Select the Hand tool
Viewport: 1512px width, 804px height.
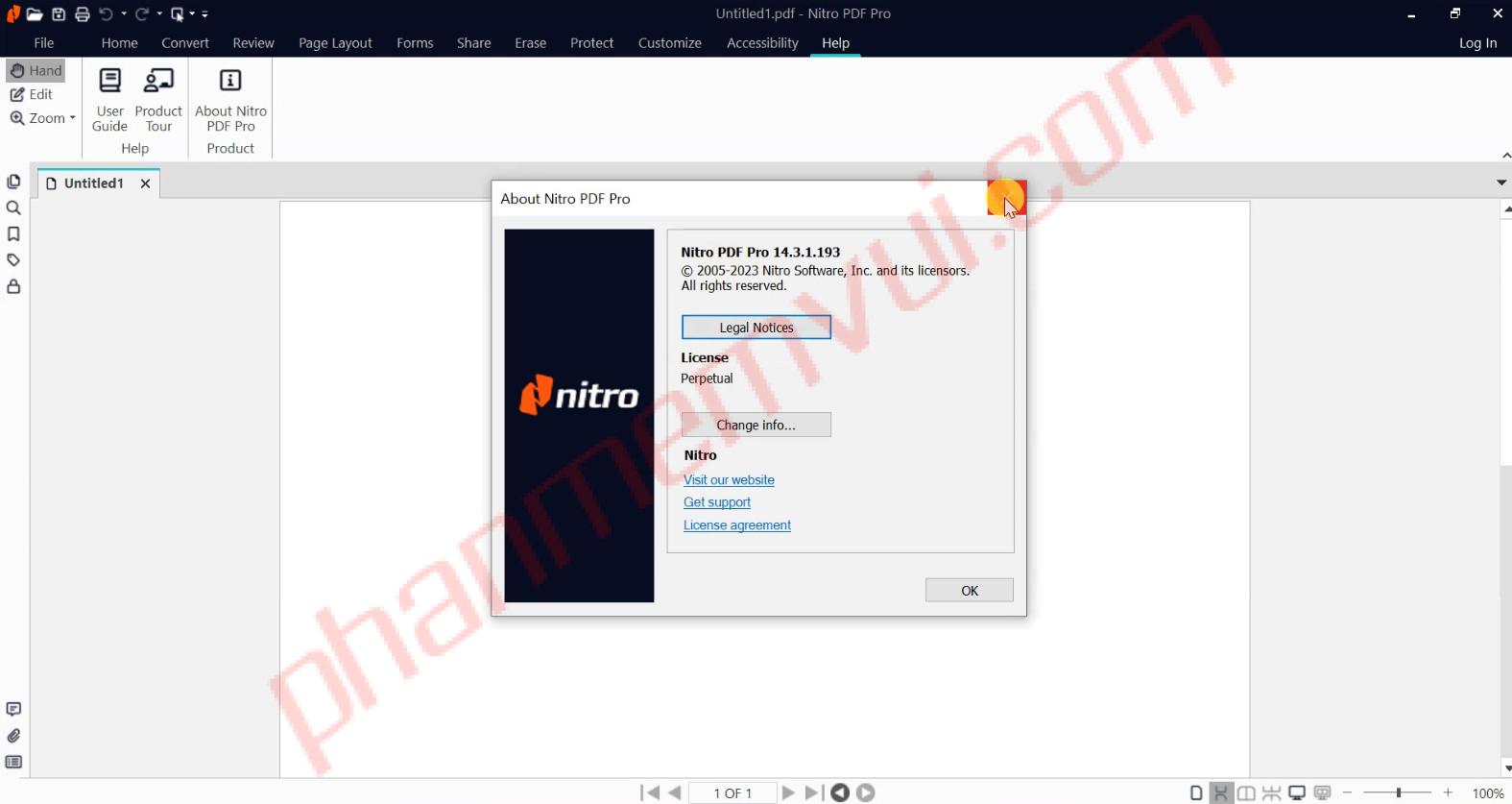click(x=36, y=71)
